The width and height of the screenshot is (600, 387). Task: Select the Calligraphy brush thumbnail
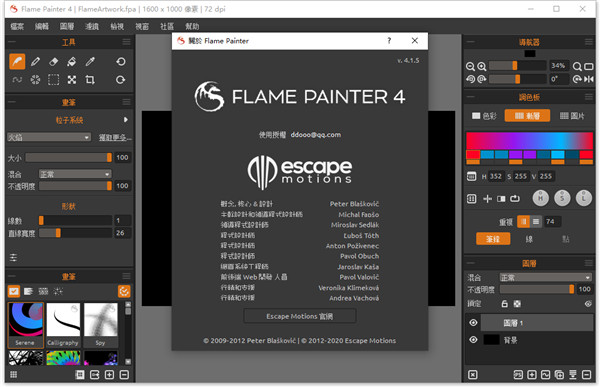click(63, 325)
